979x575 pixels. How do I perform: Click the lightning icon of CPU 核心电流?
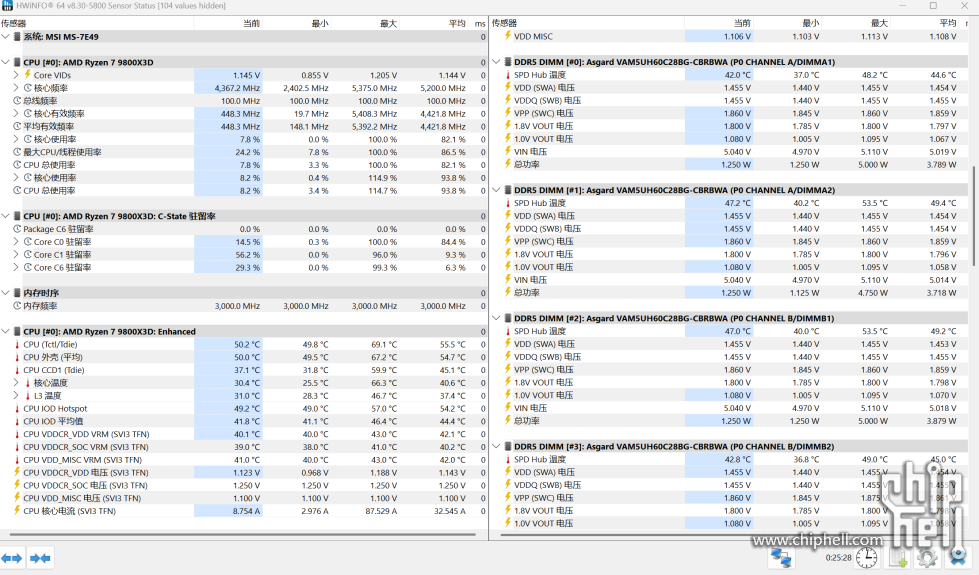tap(17, 511)
